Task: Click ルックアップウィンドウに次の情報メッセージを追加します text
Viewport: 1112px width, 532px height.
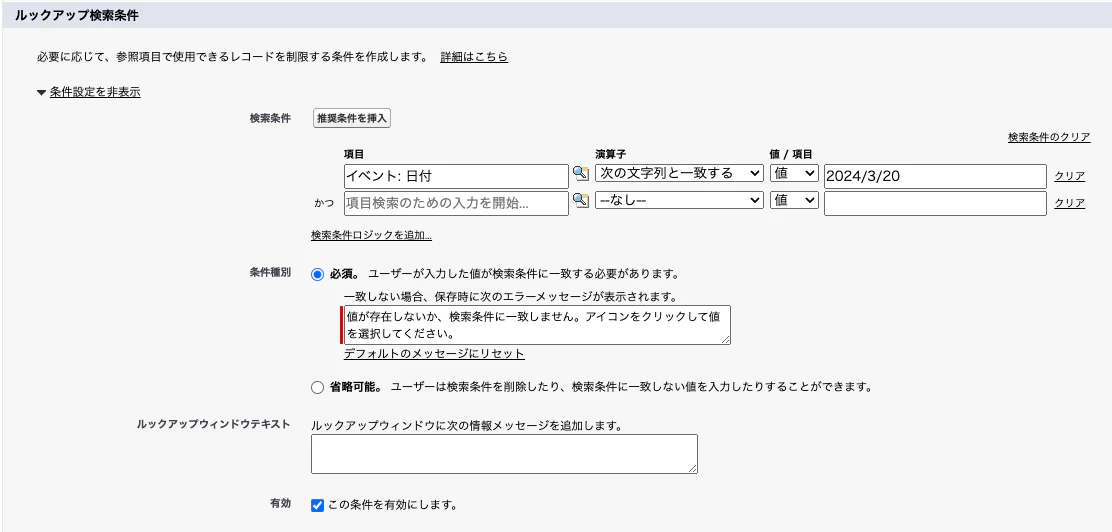Action: (x=467, y=426)
